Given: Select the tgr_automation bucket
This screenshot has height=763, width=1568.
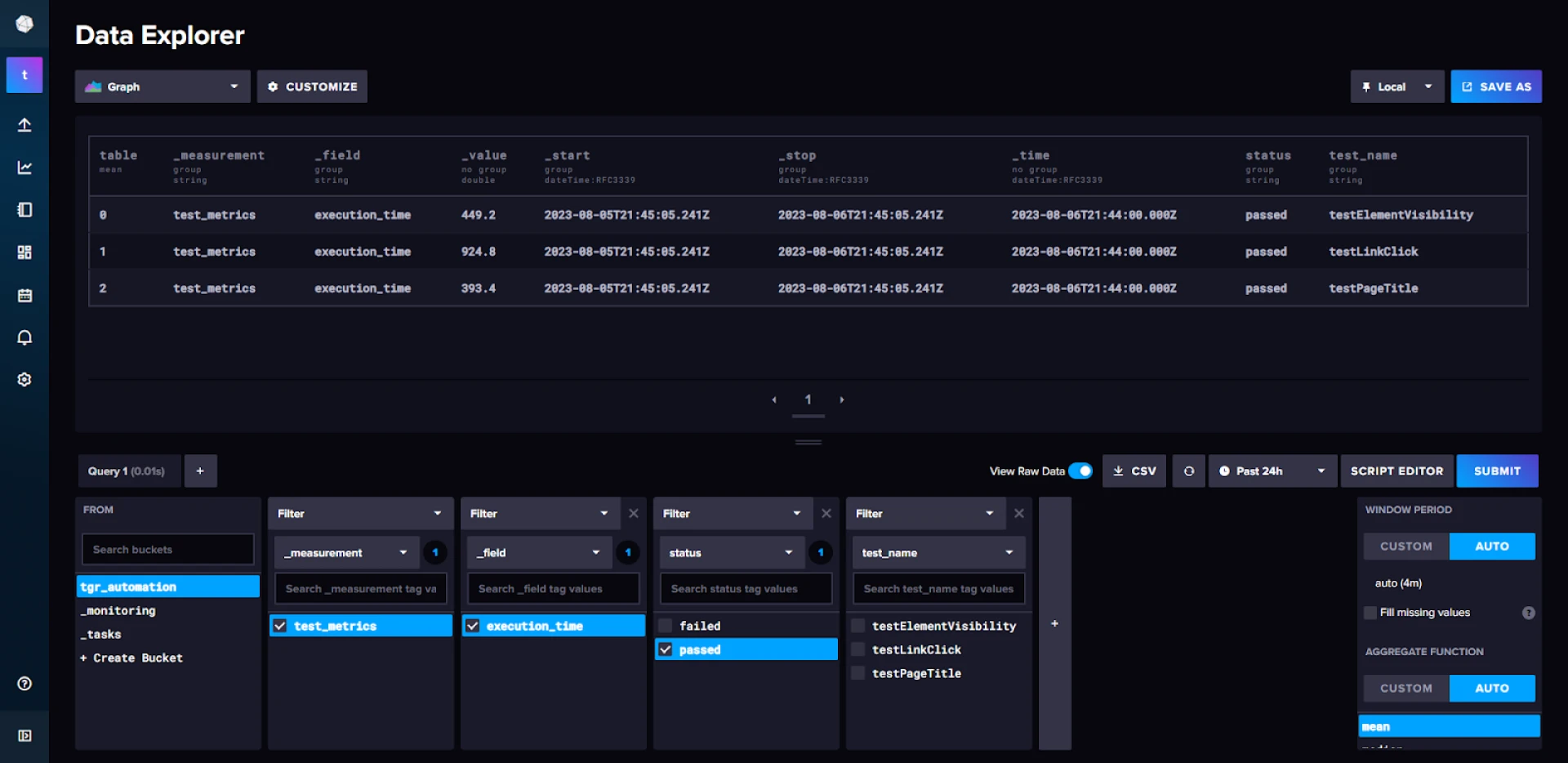Looking at the screenshot, I should point(168,587).
